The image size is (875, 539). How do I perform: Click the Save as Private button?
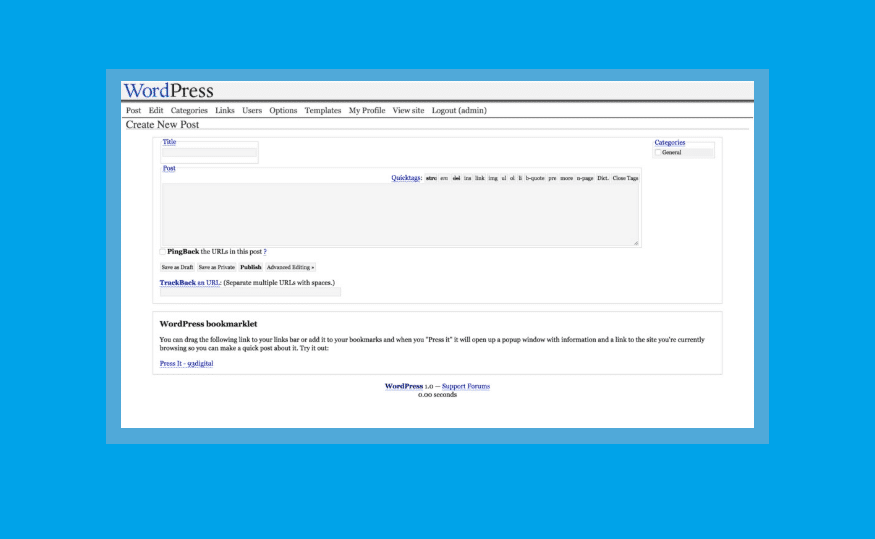click(x=217, y=267)
